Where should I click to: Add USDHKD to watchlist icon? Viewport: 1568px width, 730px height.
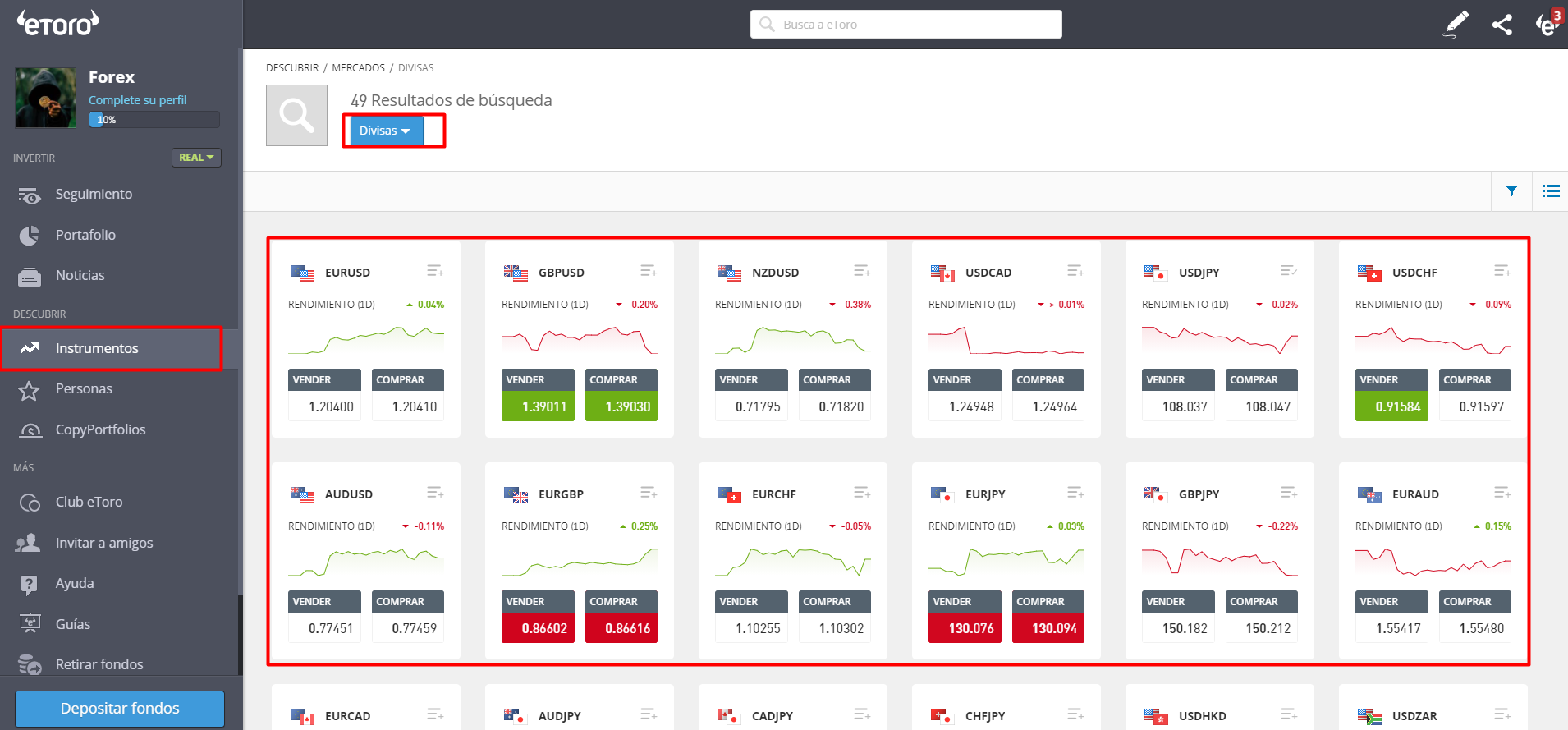click(x=1289, y=714)
